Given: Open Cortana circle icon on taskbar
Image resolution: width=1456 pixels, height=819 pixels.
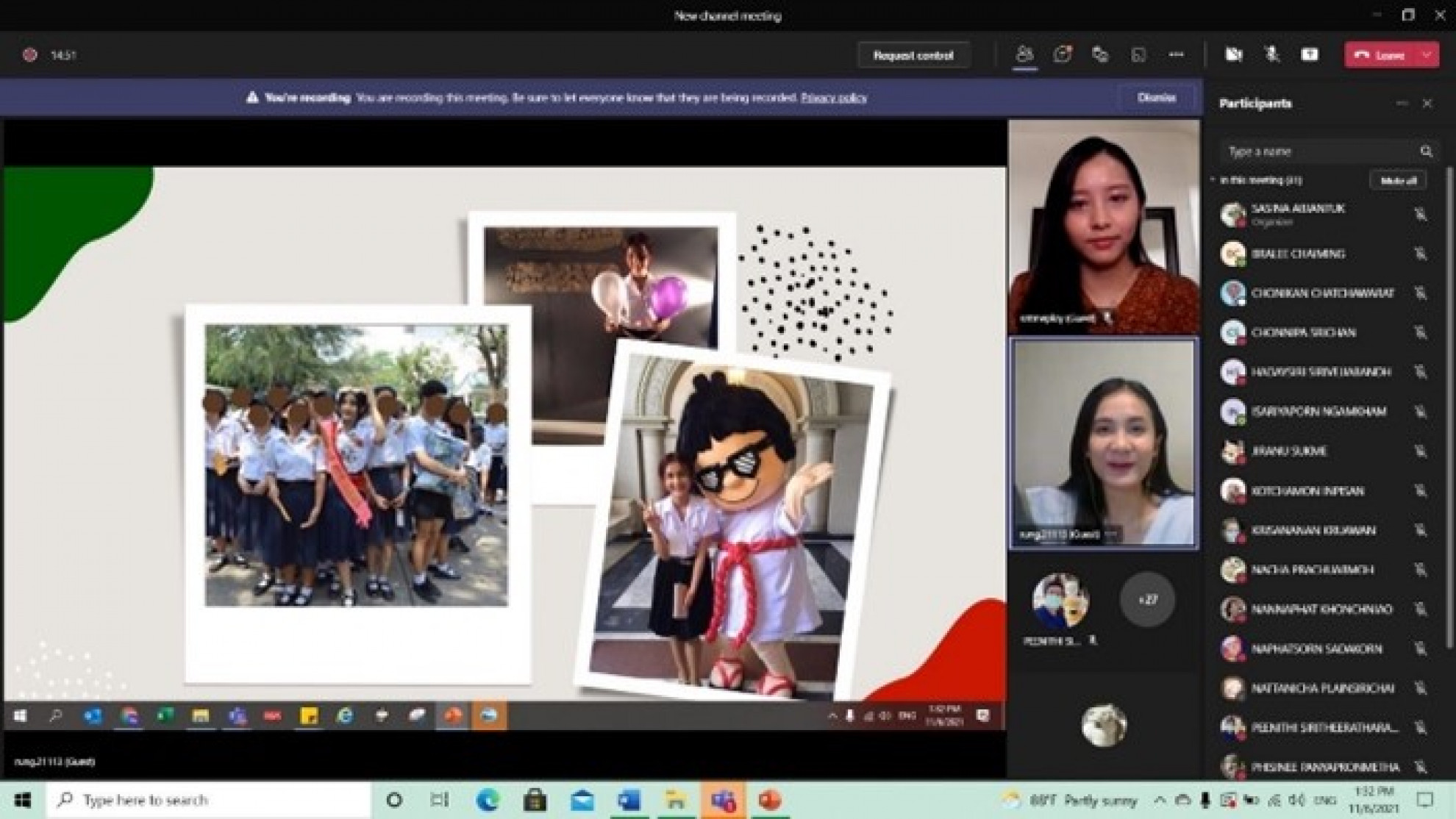Looking at the screenshot, I should 394,800.
